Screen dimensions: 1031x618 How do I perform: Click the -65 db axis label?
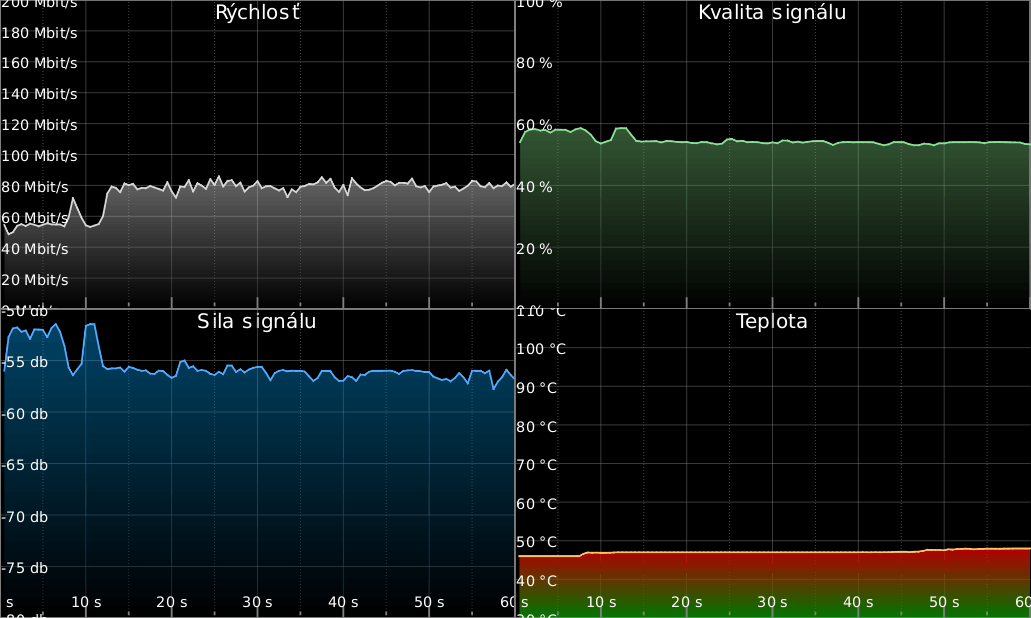pos(25,465)
